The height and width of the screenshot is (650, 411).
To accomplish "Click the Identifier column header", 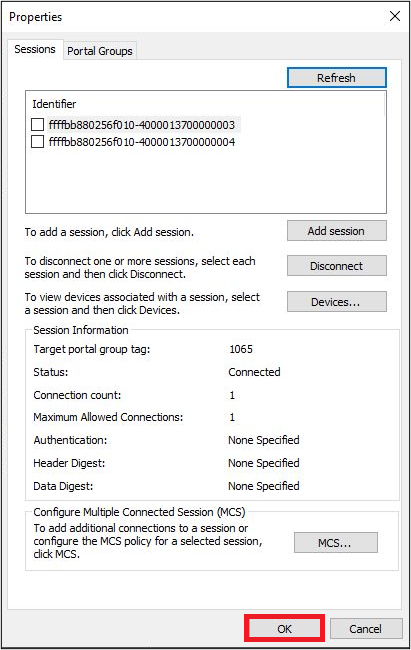I will coord(54,104).
